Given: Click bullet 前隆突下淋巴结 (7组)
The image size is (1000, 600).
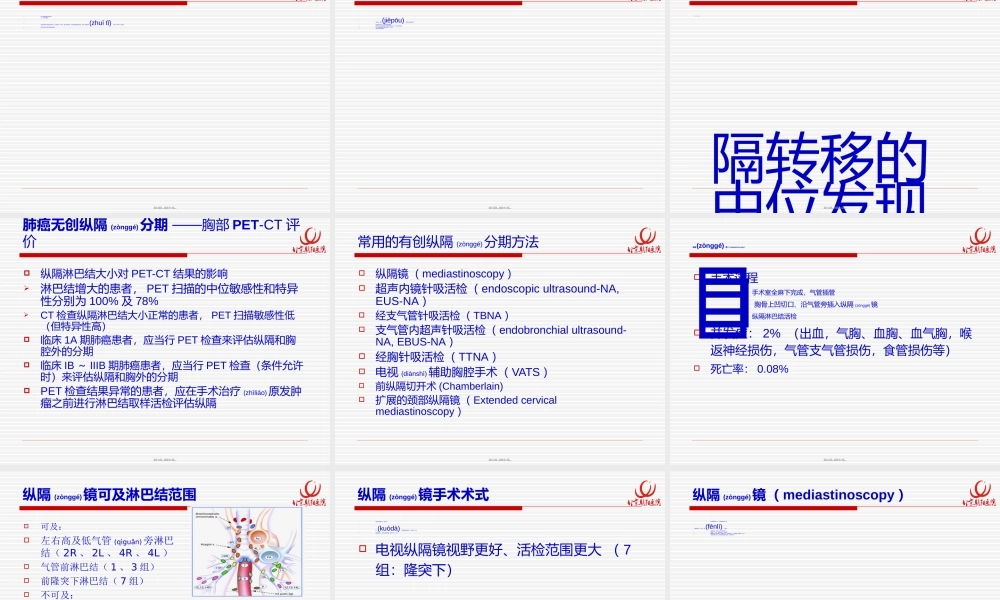Looking at the screenshot, I should 92,581.
